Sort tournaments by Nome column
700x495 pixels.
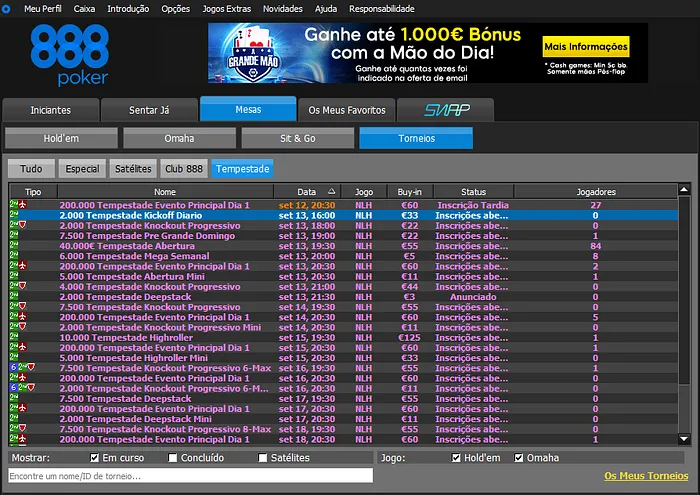[165, 191]
